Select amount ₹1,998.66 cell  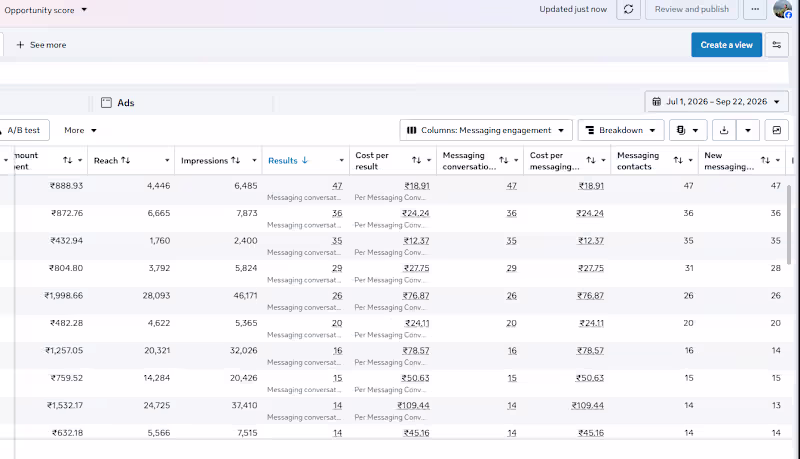64,296
